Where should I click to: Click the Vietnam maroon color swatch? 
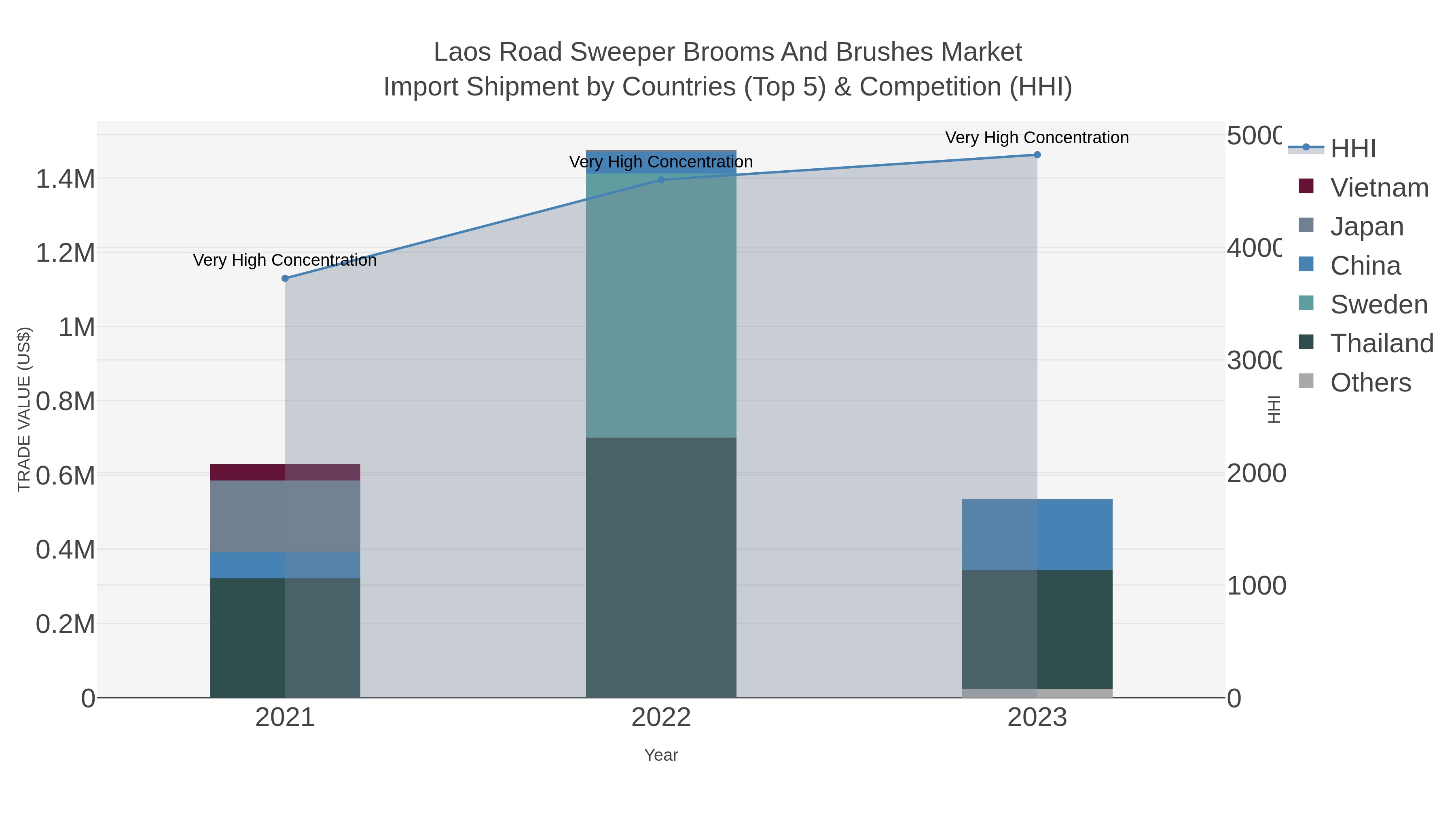click(x=1306, y=186)
